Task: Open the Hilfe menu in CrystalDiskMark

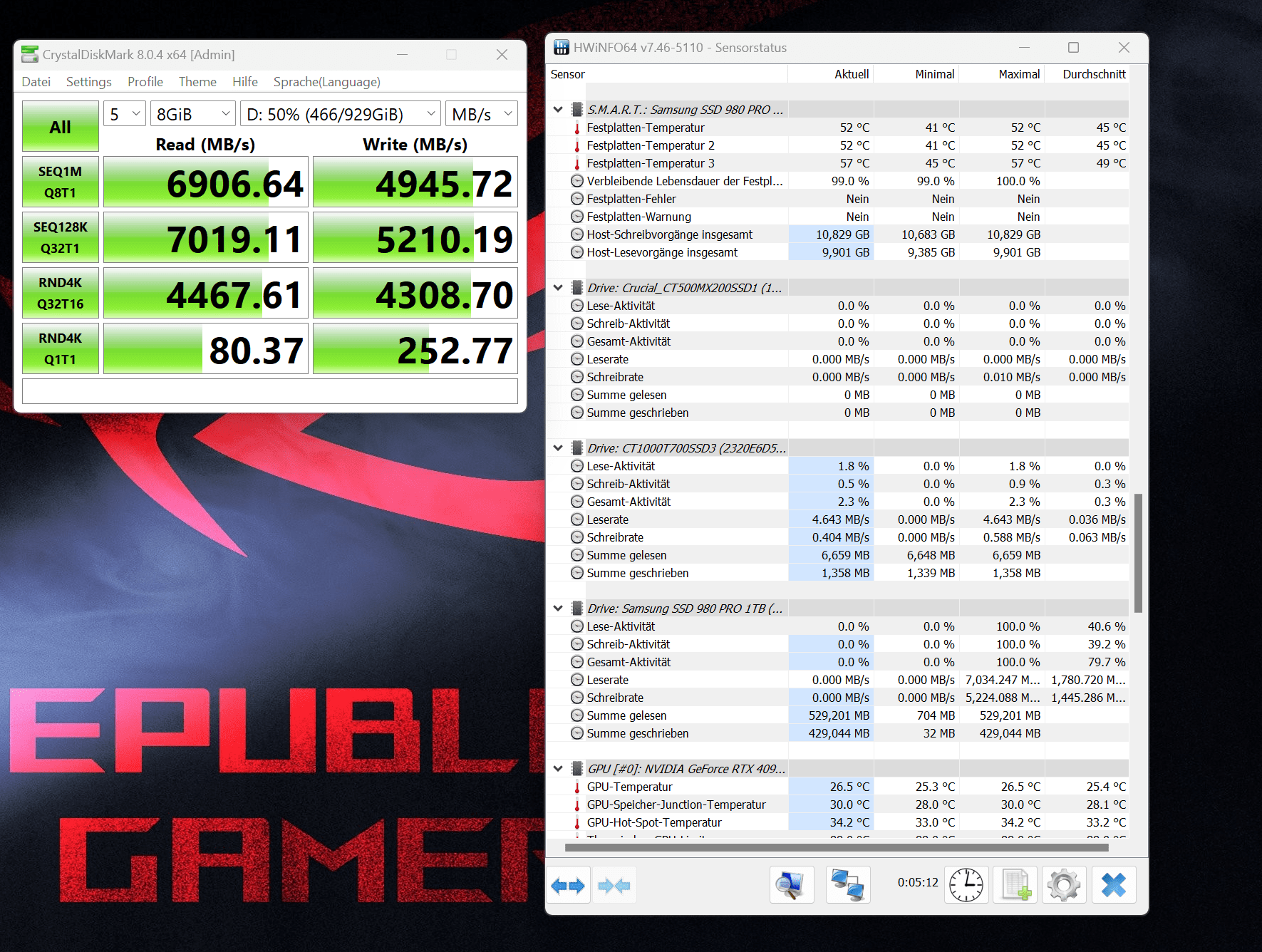Action: click(245, 82)
